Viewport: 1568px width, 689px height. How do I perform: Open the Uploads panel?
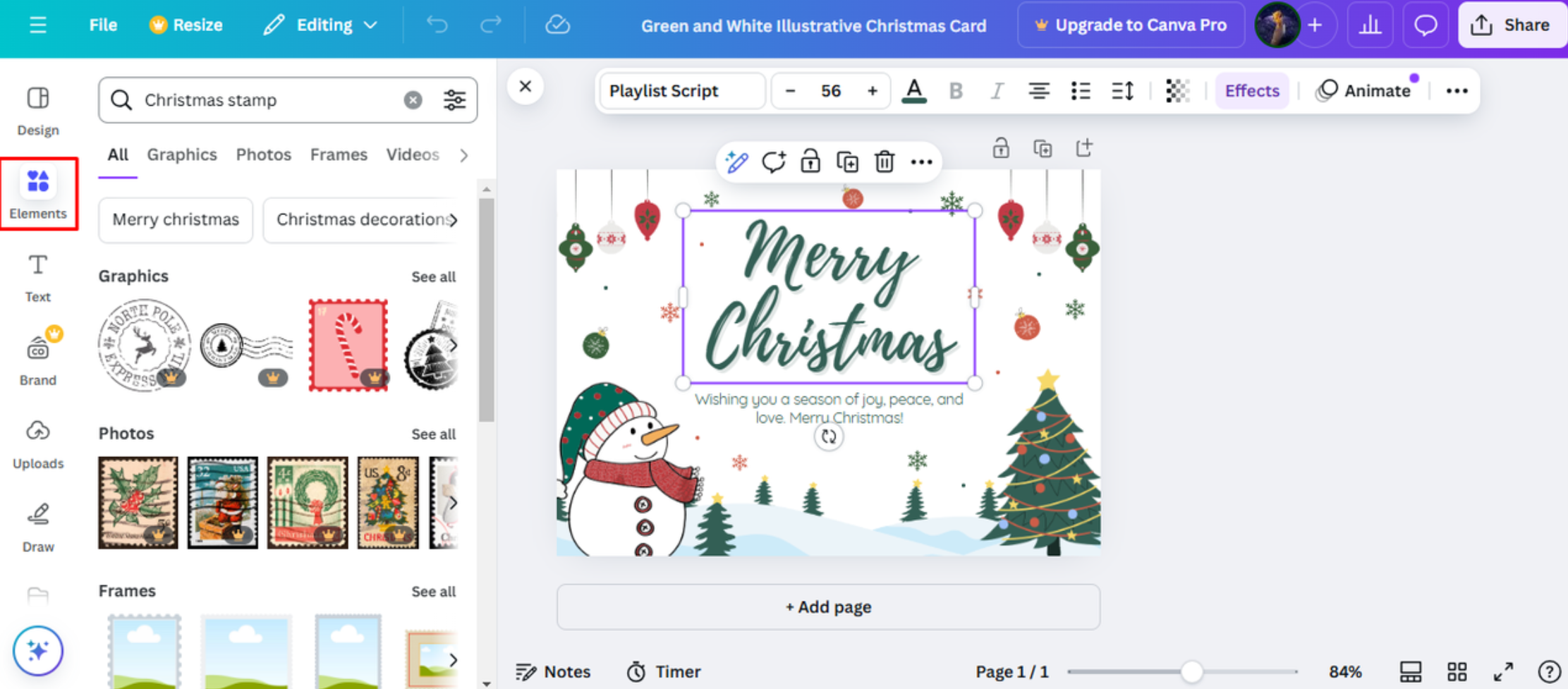point(37,444)
